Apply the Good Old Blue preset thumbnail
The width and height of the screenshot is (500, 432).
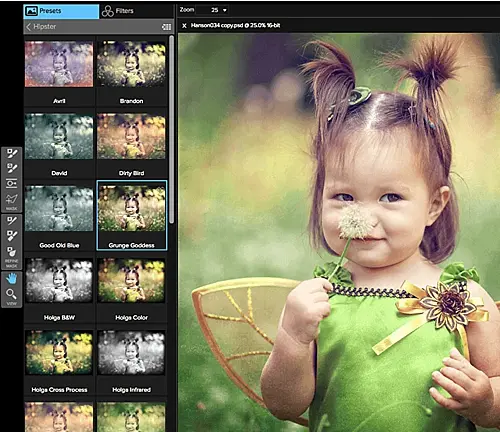click(x=59, y=208)
